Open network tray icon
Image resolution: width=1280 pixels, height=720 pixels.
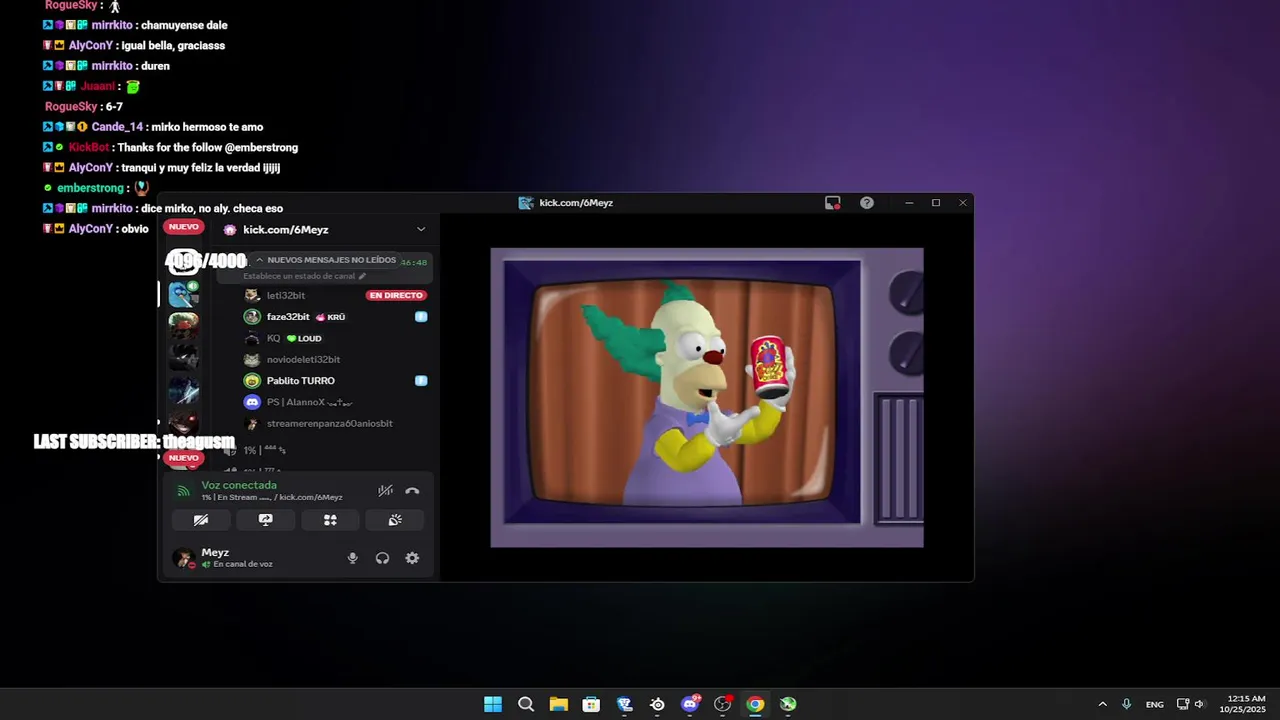1183,704
